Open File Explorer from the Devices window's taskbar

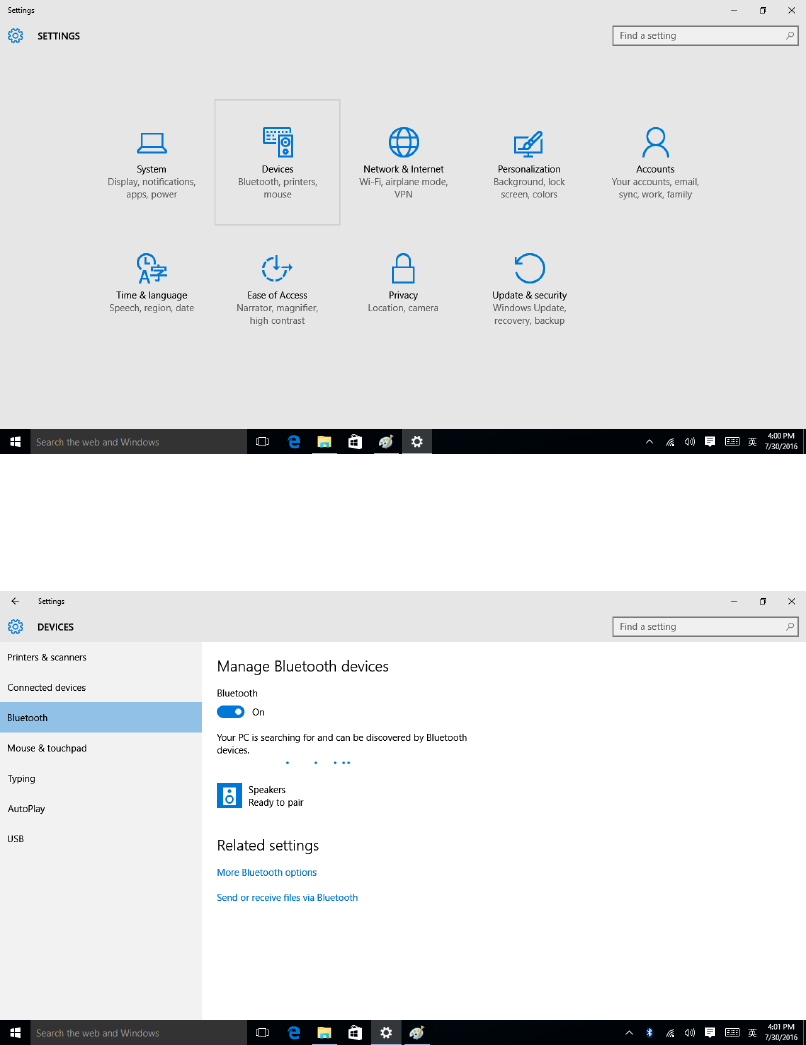pos(324,1033)
